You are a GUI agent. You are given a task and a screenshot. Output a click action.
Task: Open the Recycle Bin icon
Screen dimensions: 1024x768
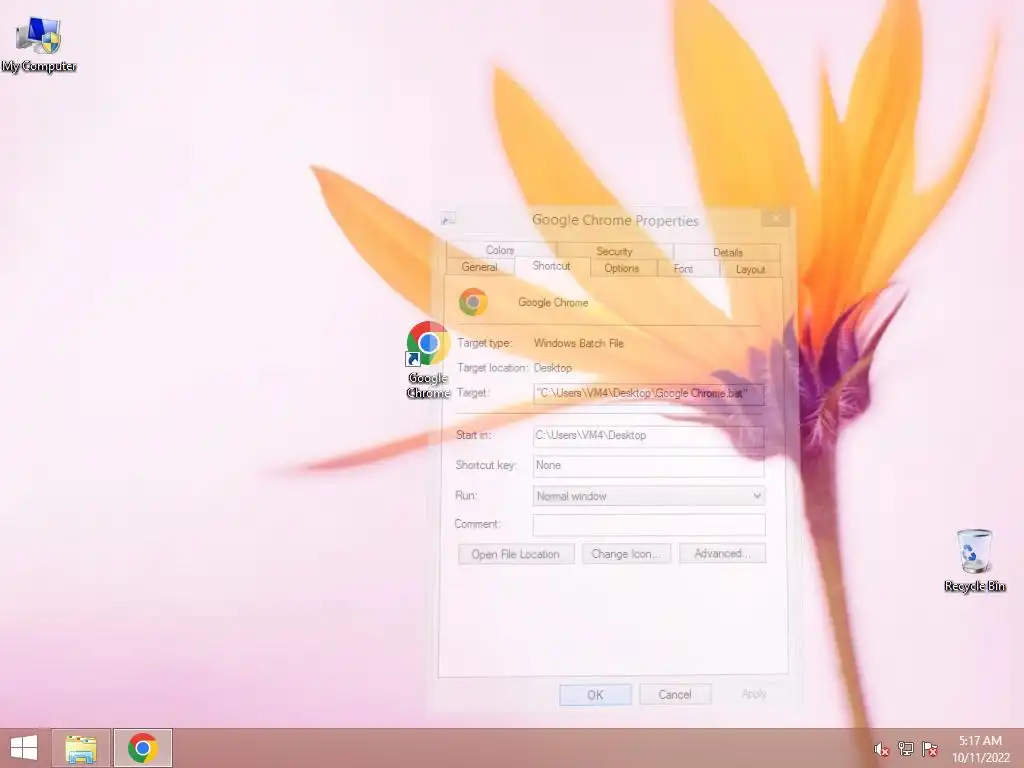974,561
